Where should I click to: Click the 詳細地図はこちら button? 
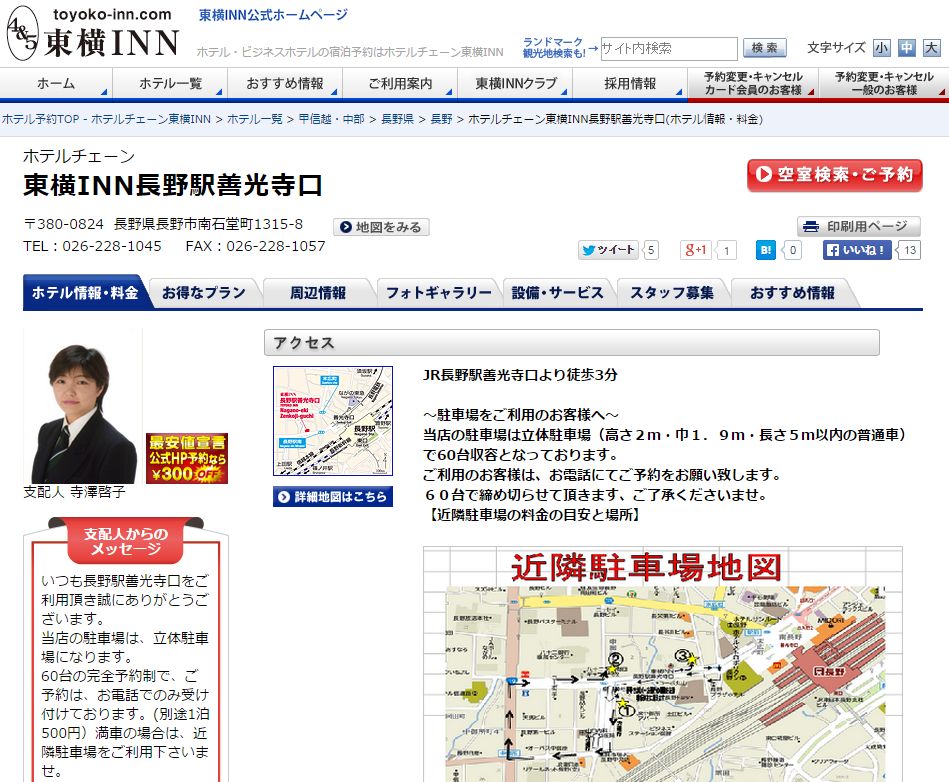(333, 497)
